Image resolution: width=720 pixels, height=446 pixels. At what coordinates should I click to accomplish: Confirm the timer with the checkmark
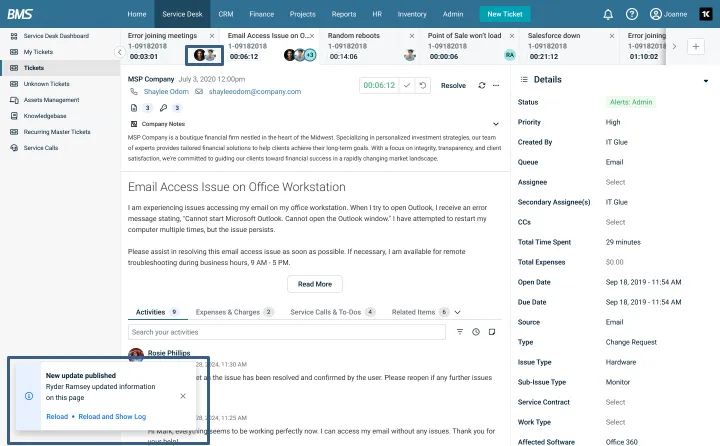pos(407,86)
